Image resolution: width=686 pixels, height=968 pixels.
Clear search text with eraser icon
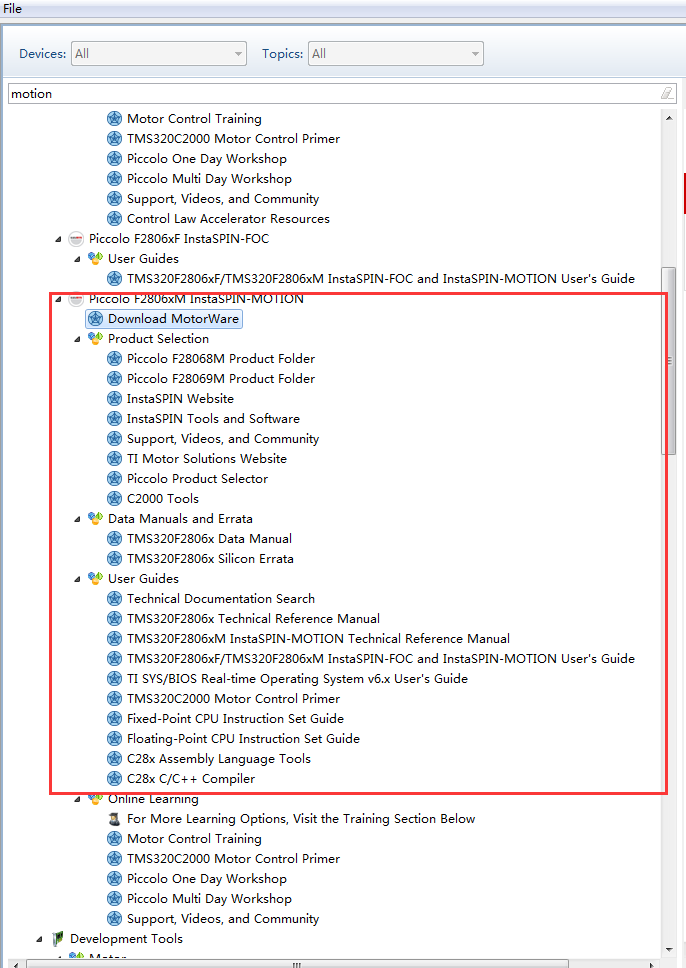coord(667,93)
